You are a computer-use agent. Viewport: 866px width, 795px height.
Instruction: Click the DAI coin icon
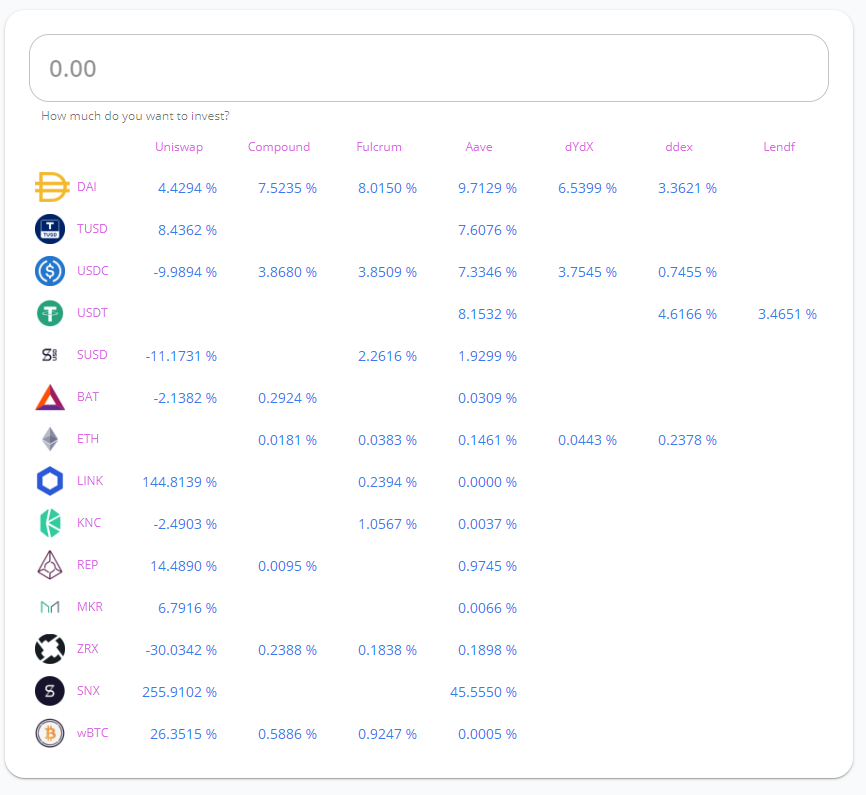[51, 187]
